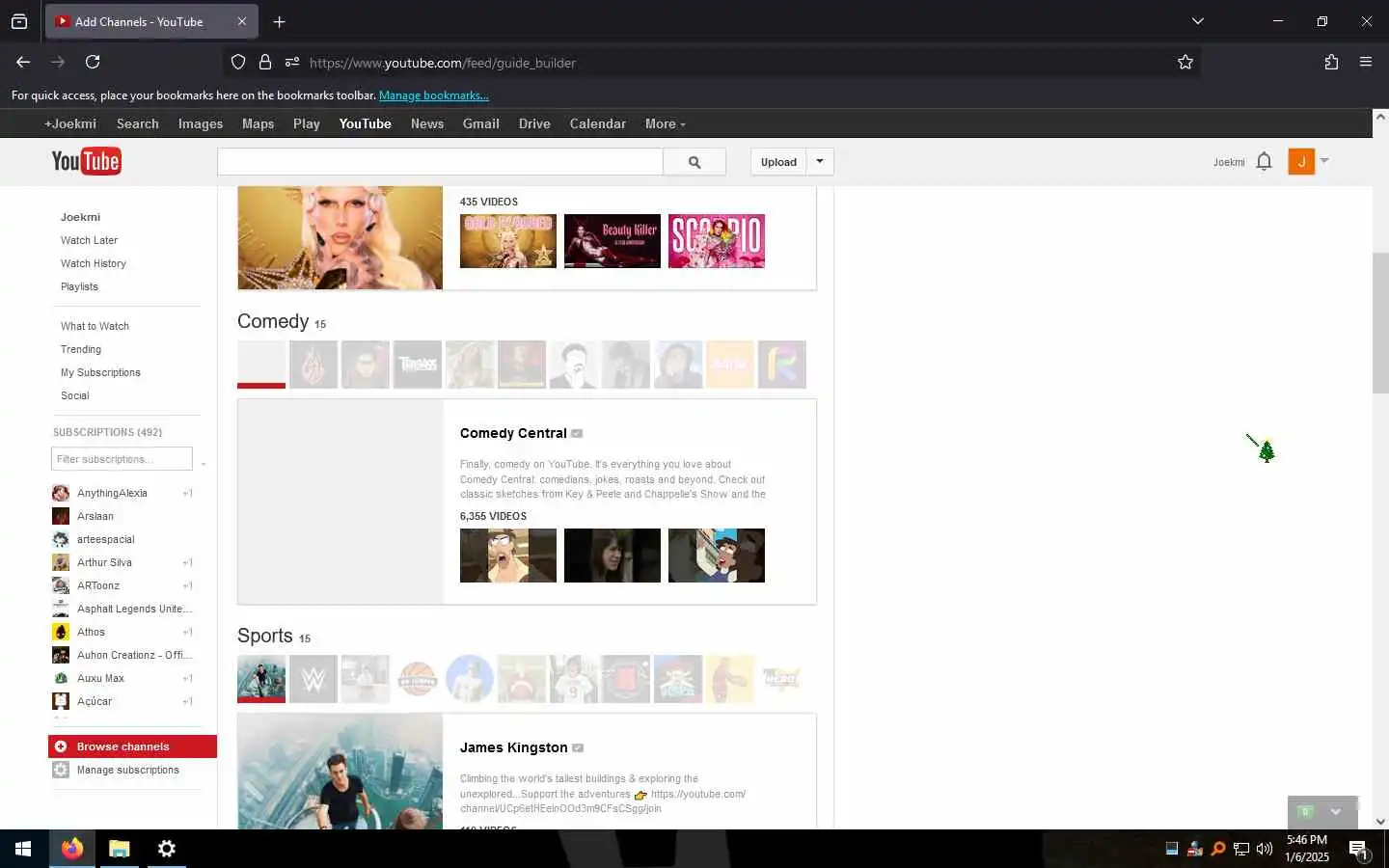Viewport: 1389px width, 868px height.
Task: Click Manage bookmarks link
Action: click(434, 95)
